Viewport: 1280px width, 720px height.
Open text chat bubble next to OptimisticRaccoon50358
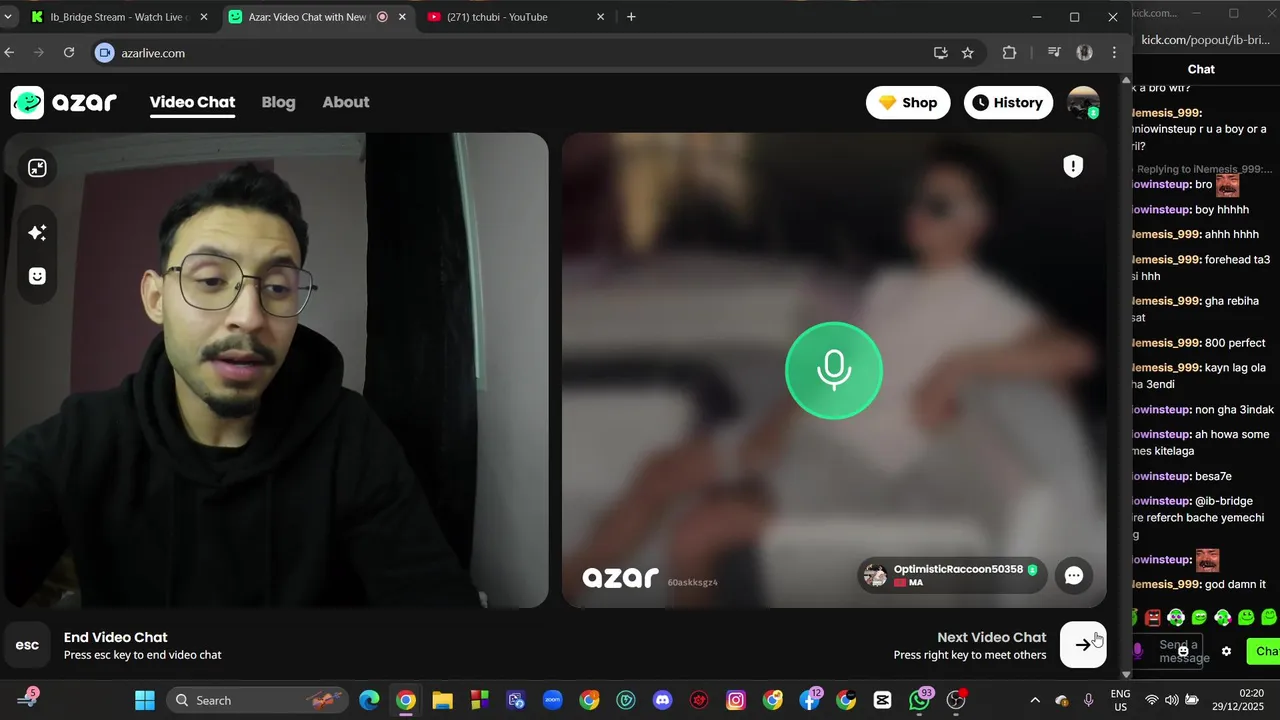pos(1074,575)
